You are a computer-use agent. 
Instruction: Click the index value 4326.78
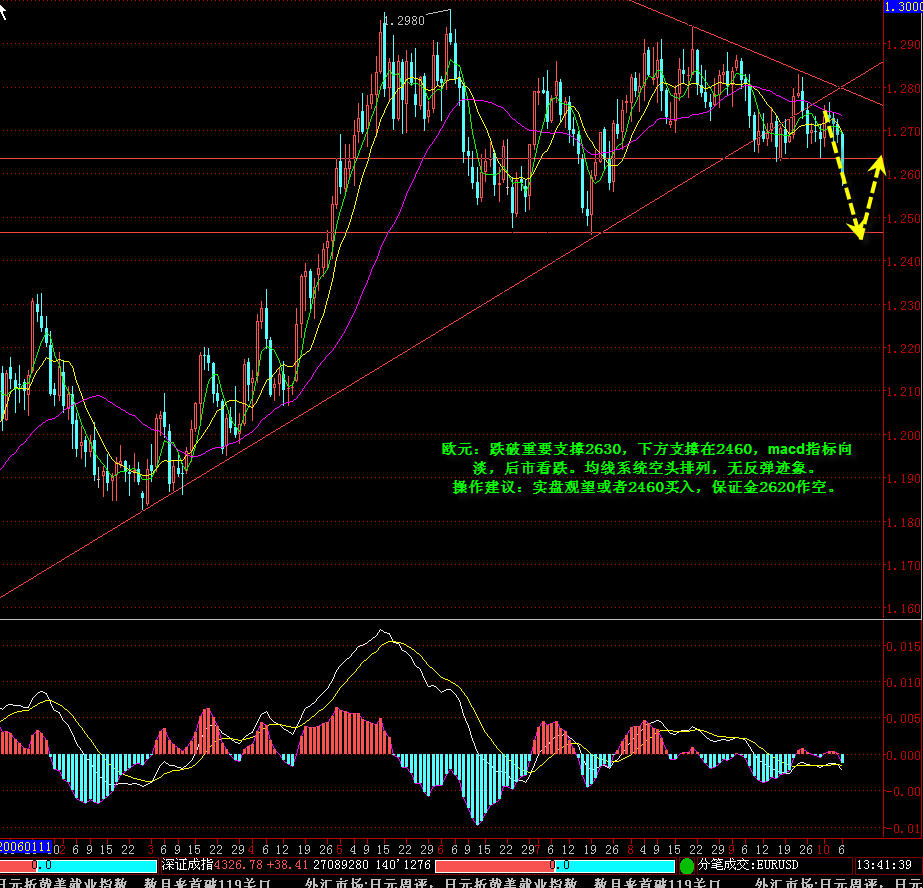click(x=238, y=866)
